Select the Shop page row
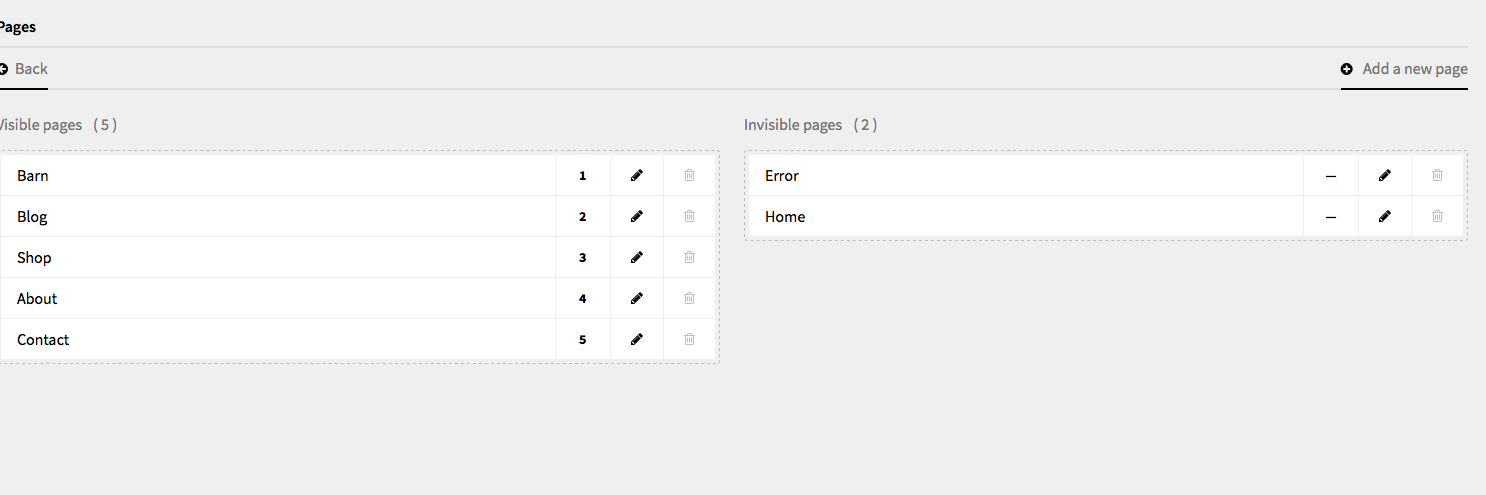This screenshot has width=1486, height=495. coord(34,257)
